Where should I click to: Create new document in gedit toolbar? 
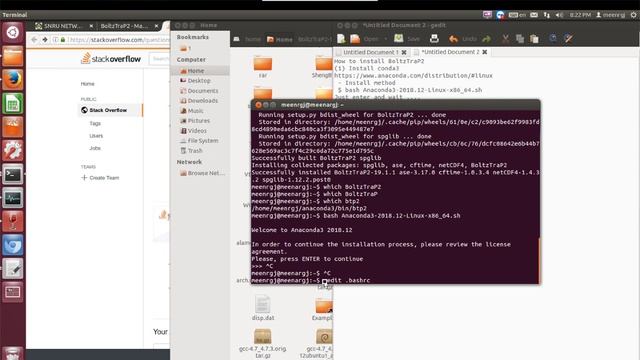[341, 39]
